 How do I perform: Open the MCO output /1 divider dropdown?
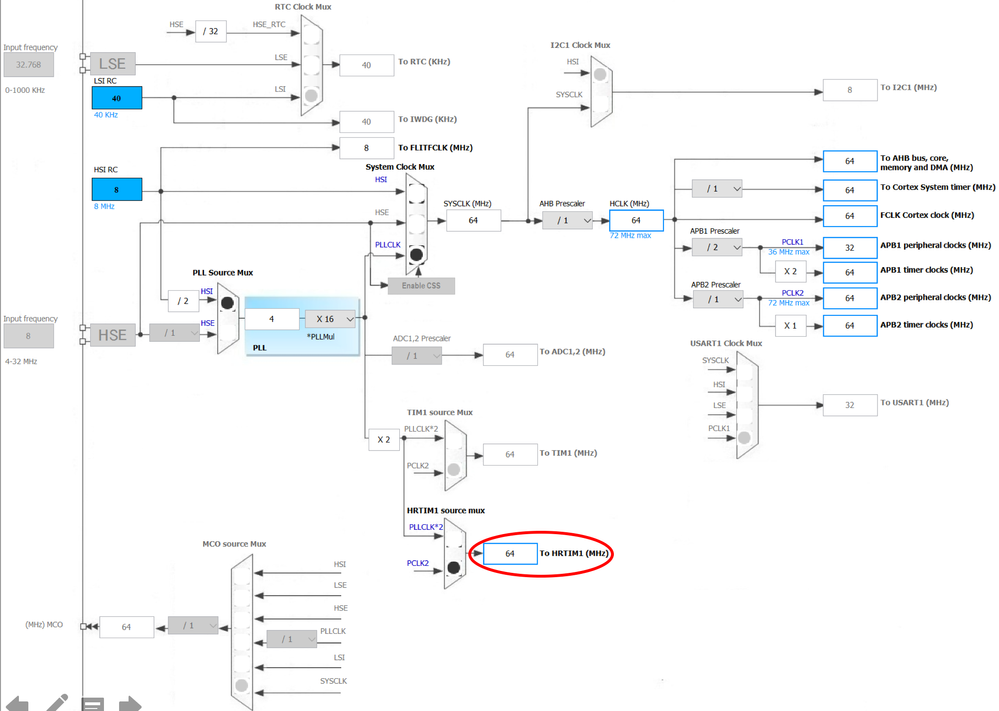pyautogui.click(x=193, y=626)
